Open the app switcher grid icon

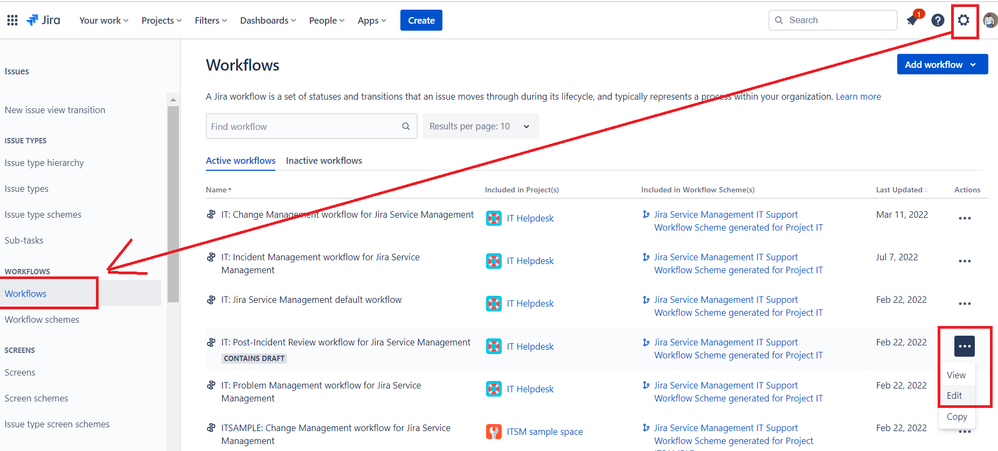tap(12, 20)
